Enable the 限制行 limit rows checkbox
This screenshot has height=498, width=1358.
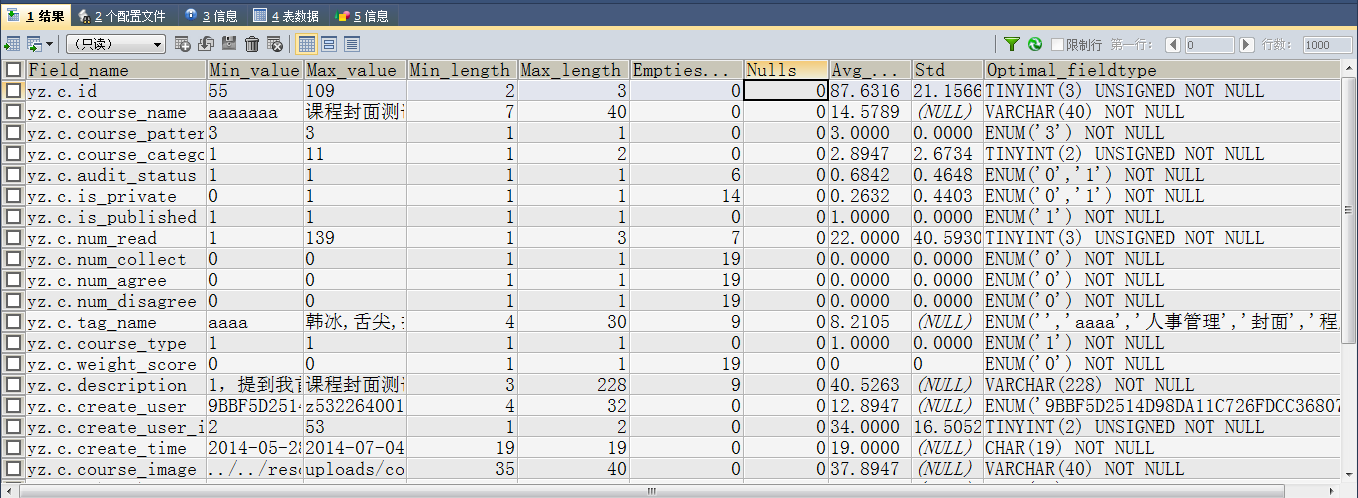[x=1057, y=45]
